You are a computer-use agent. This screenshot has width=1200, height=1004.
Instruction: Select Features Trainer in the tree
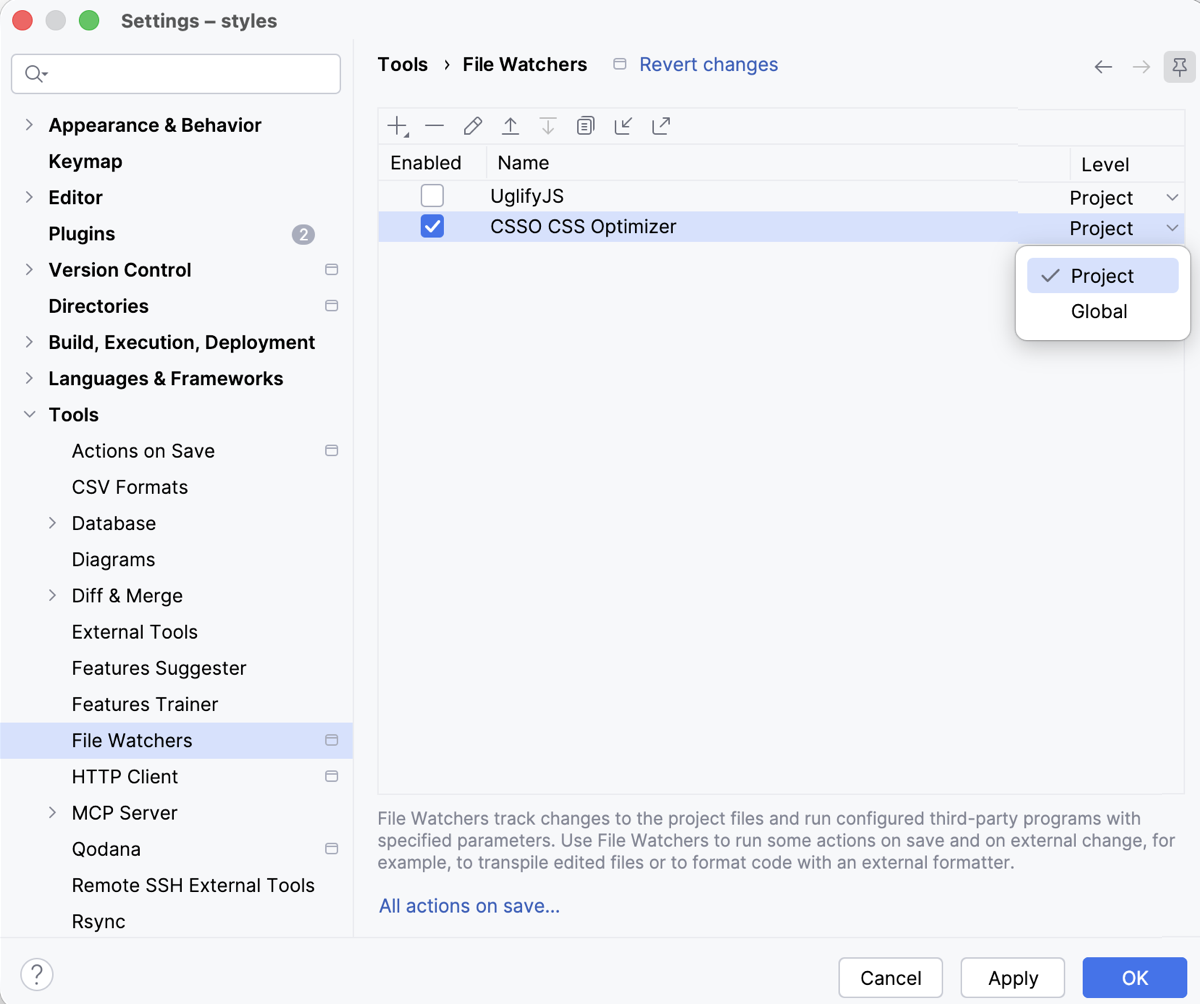pyautogui.click(x=145, y=704)
